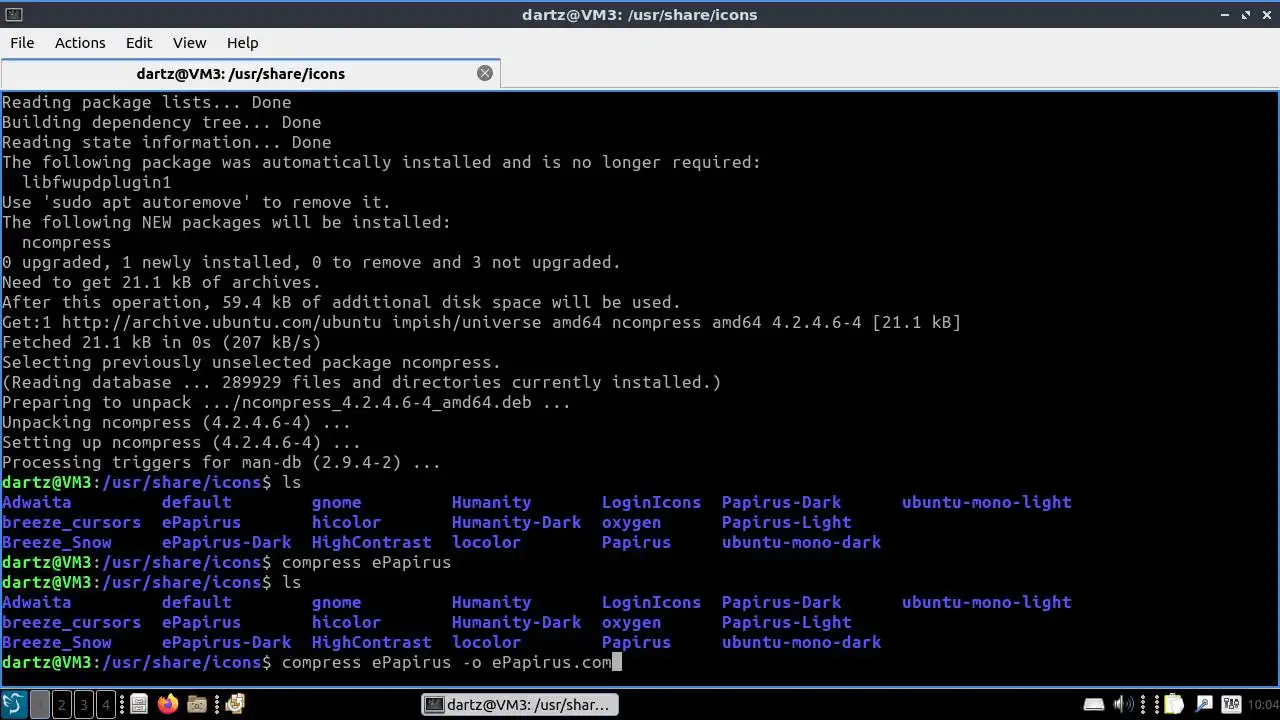Viewport: 1280px width, 720px height.
Task: Click the archive.ubuntu.com URL text
Action: (221, 322)
